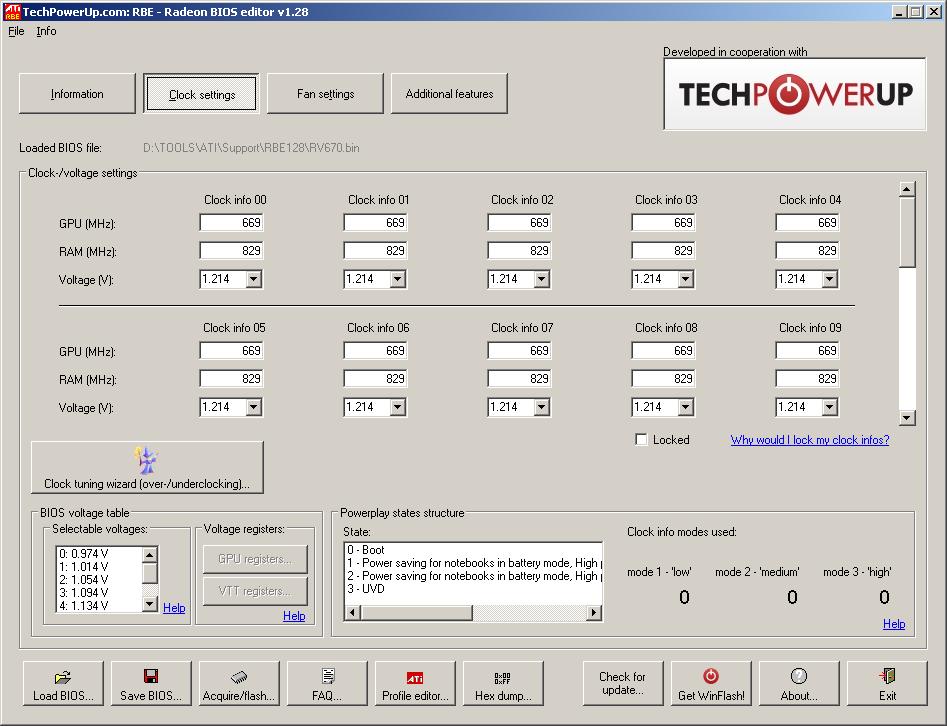Check for update using the globe icon
The image size is (947, 726).
tap(623, 683)
